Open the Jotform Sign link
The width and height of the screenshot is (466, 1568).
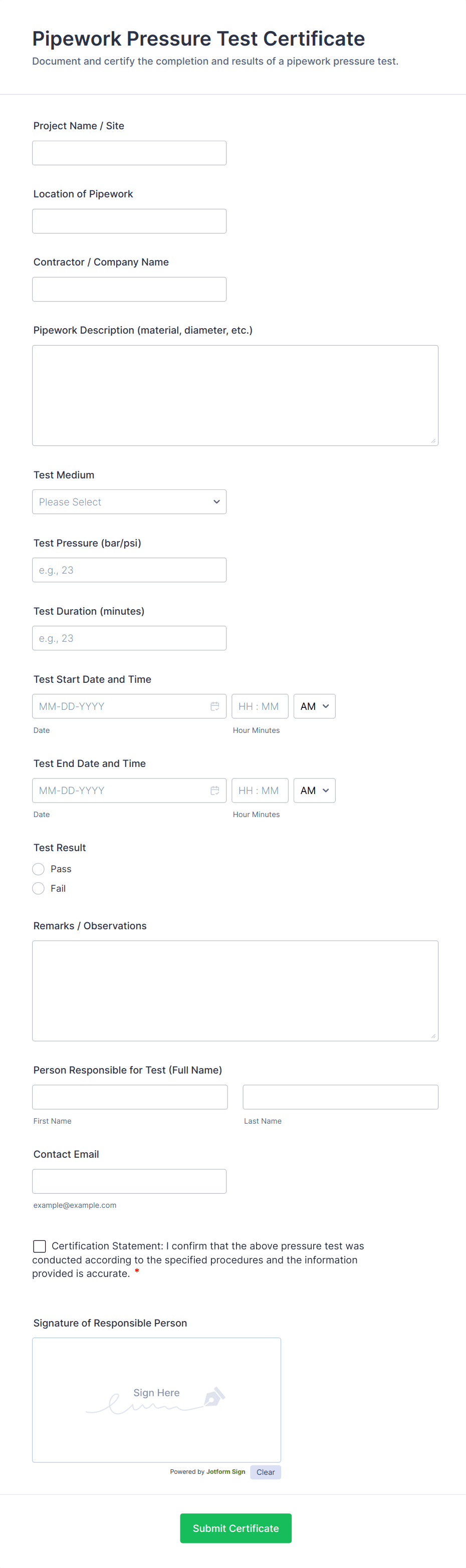(225, 1472)
